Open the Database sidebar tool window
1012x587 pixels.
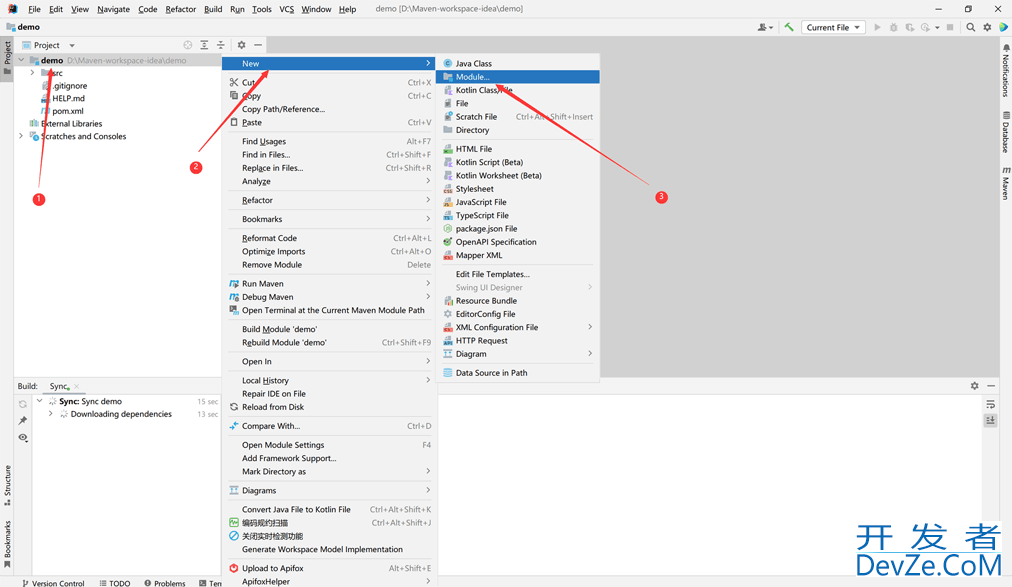[1005, 132]
